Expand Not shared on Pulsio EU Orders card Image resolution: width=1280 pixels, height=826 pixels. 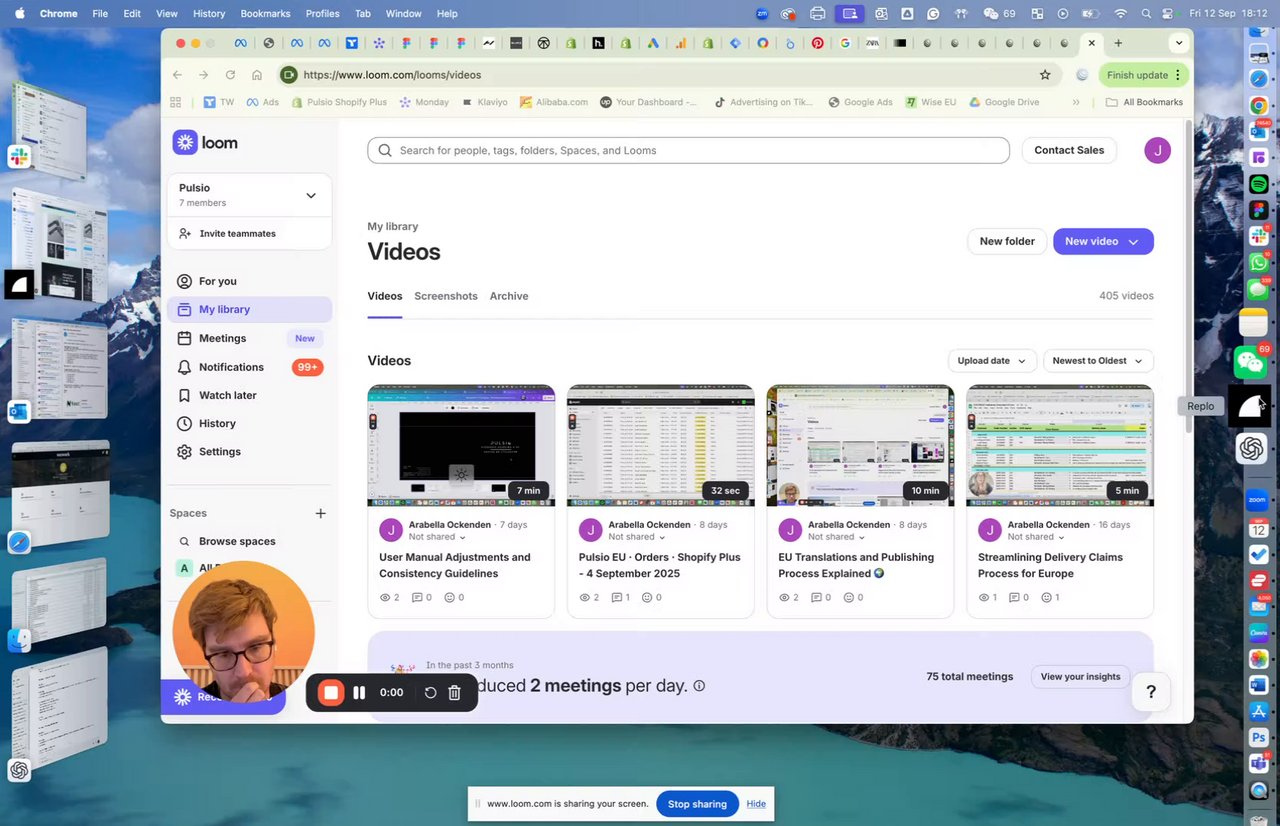637,537
